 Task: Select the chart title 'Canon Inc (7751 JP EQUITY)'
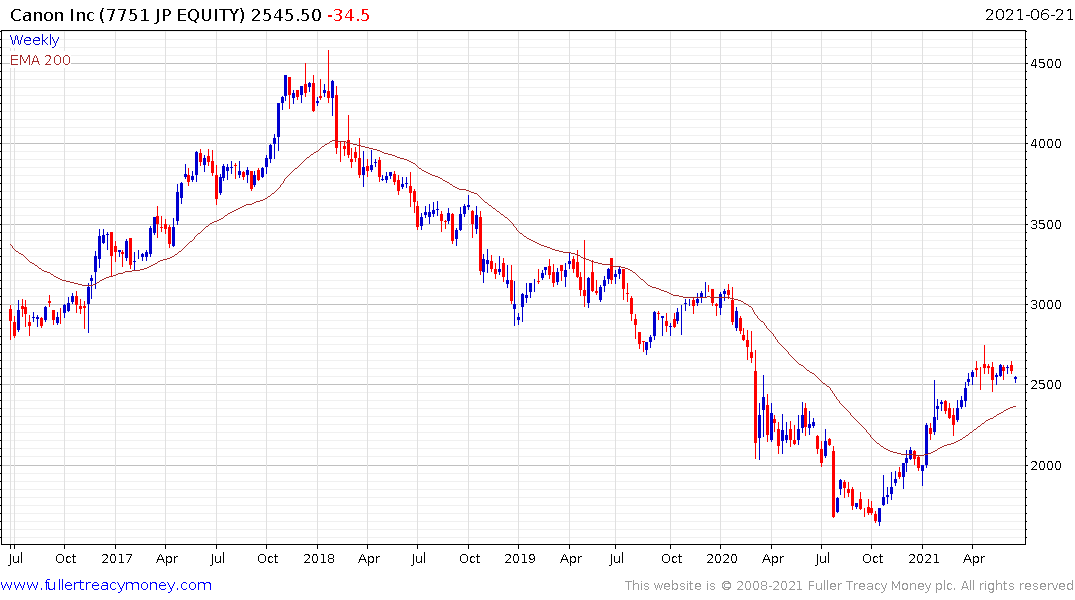pos(128,15)
